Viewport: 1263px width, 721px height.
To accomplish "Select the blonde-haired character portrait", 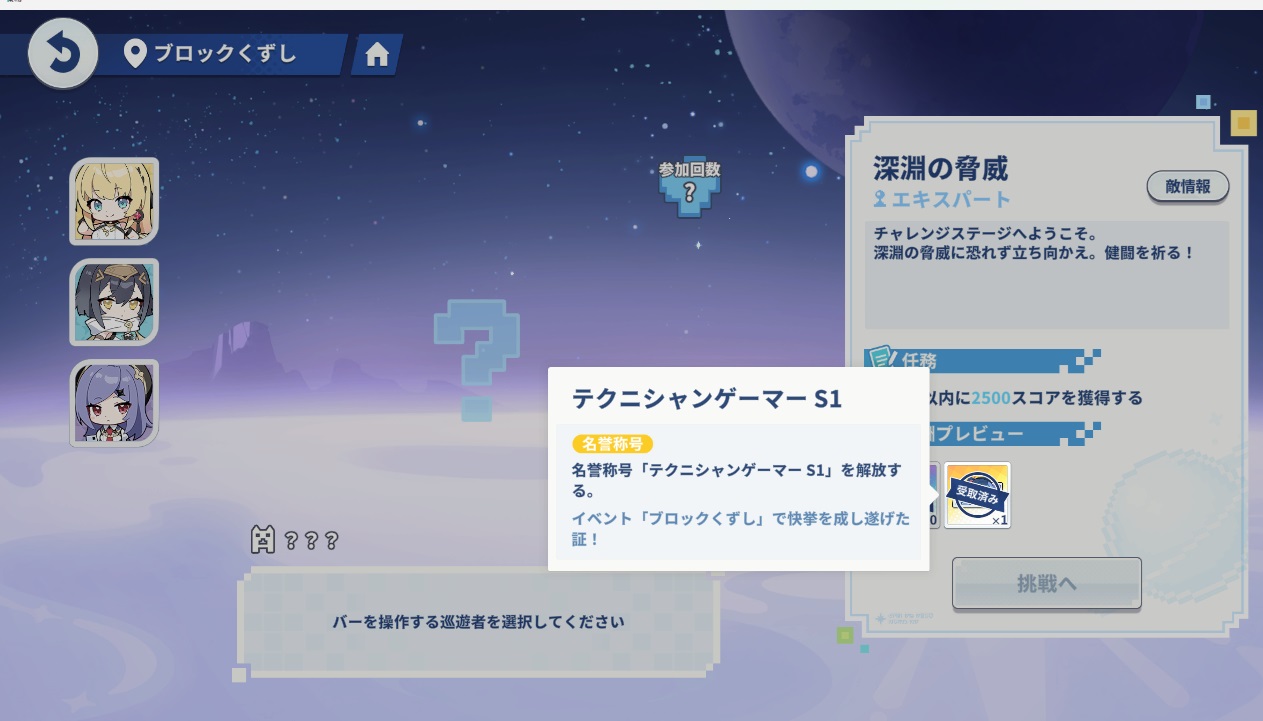I will click(114, 201).
